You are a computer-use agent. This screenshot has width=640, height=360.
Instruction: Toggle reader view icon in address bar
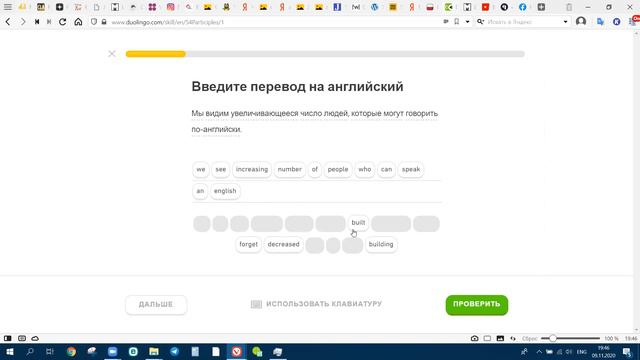tap(446, 22)
